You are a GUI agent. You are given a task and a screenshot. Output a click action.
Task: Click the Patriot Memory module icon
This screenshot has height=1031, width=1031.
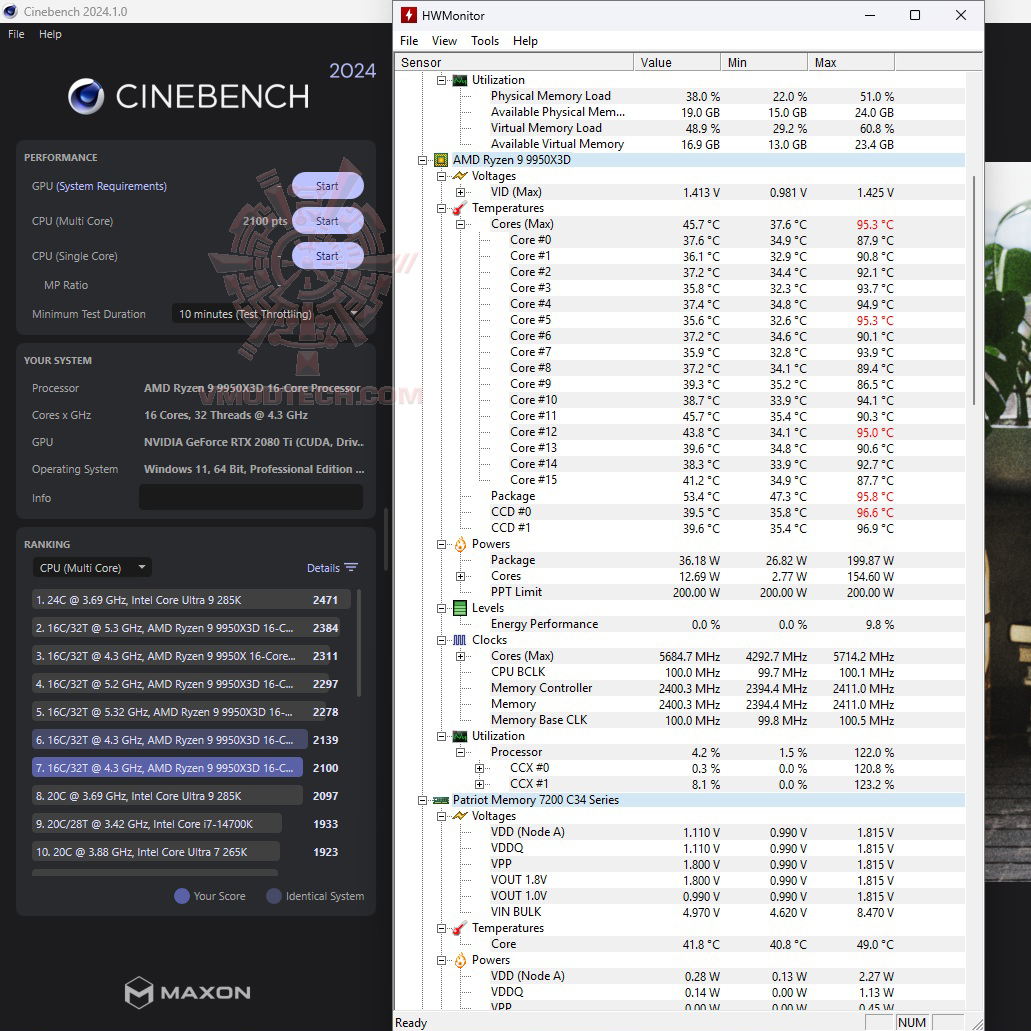441,800
